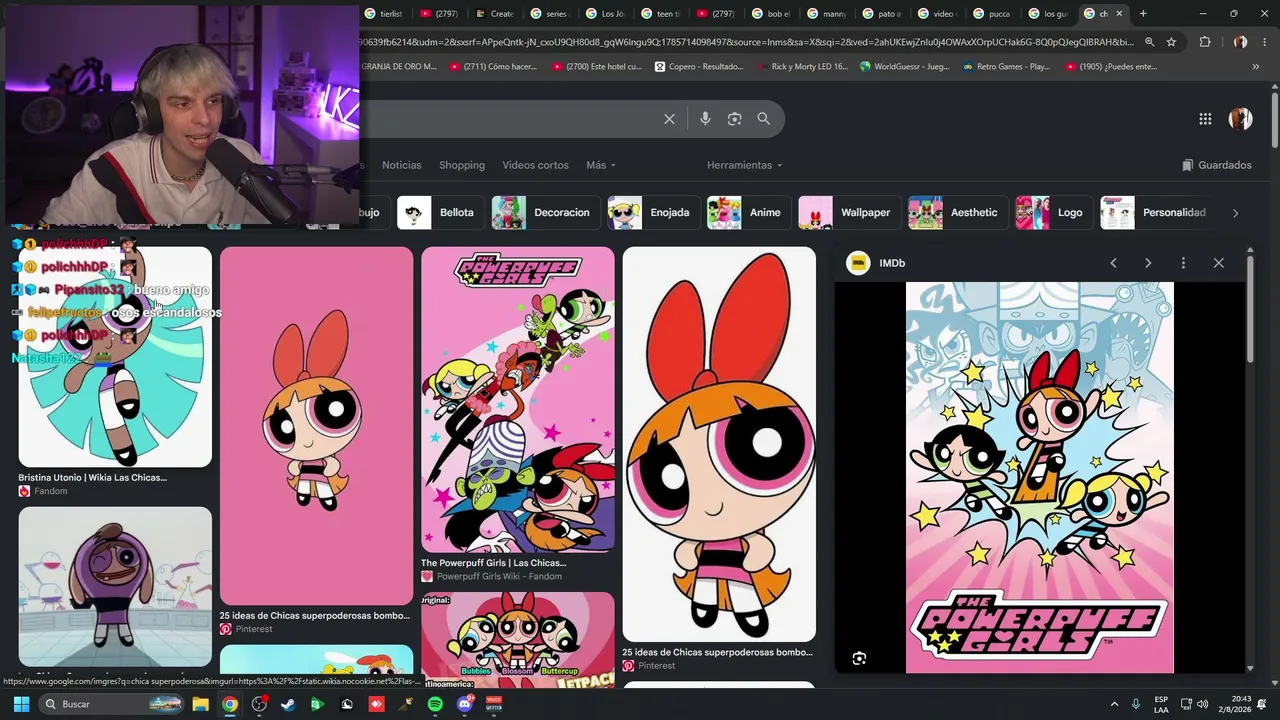
Task: Open Windows notifications bell
Action: pos(1262,704)
